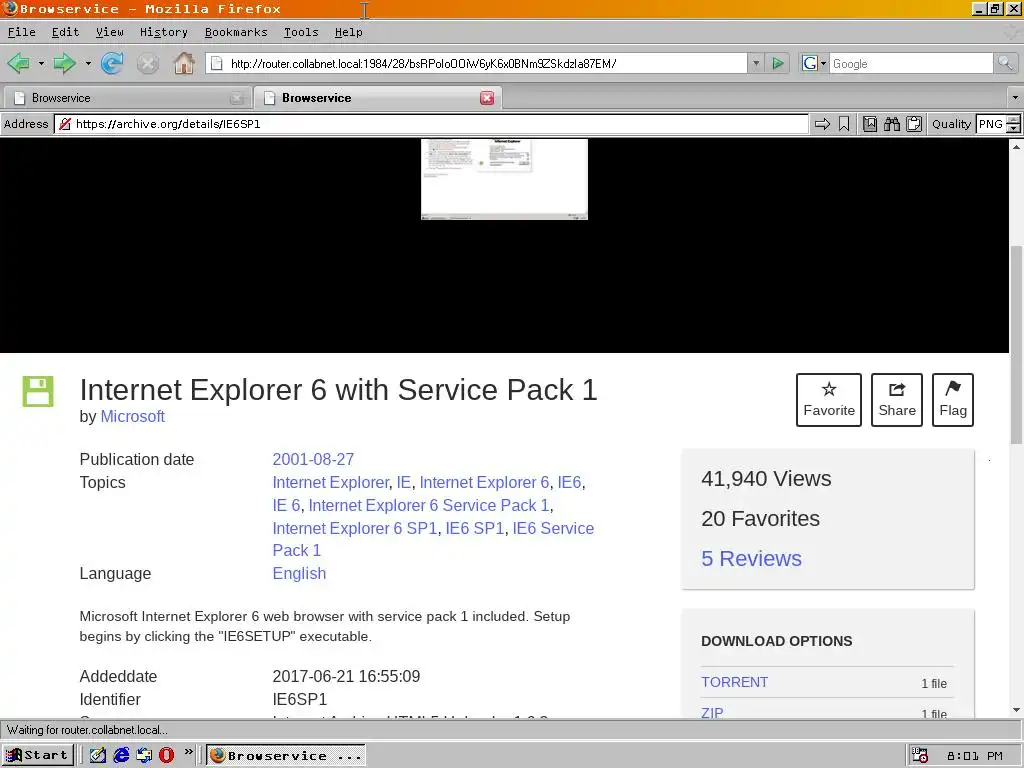This screenshot has height=768, width=1024.
Task: Open Back history dropdown arrow
Action: point(41,63)
